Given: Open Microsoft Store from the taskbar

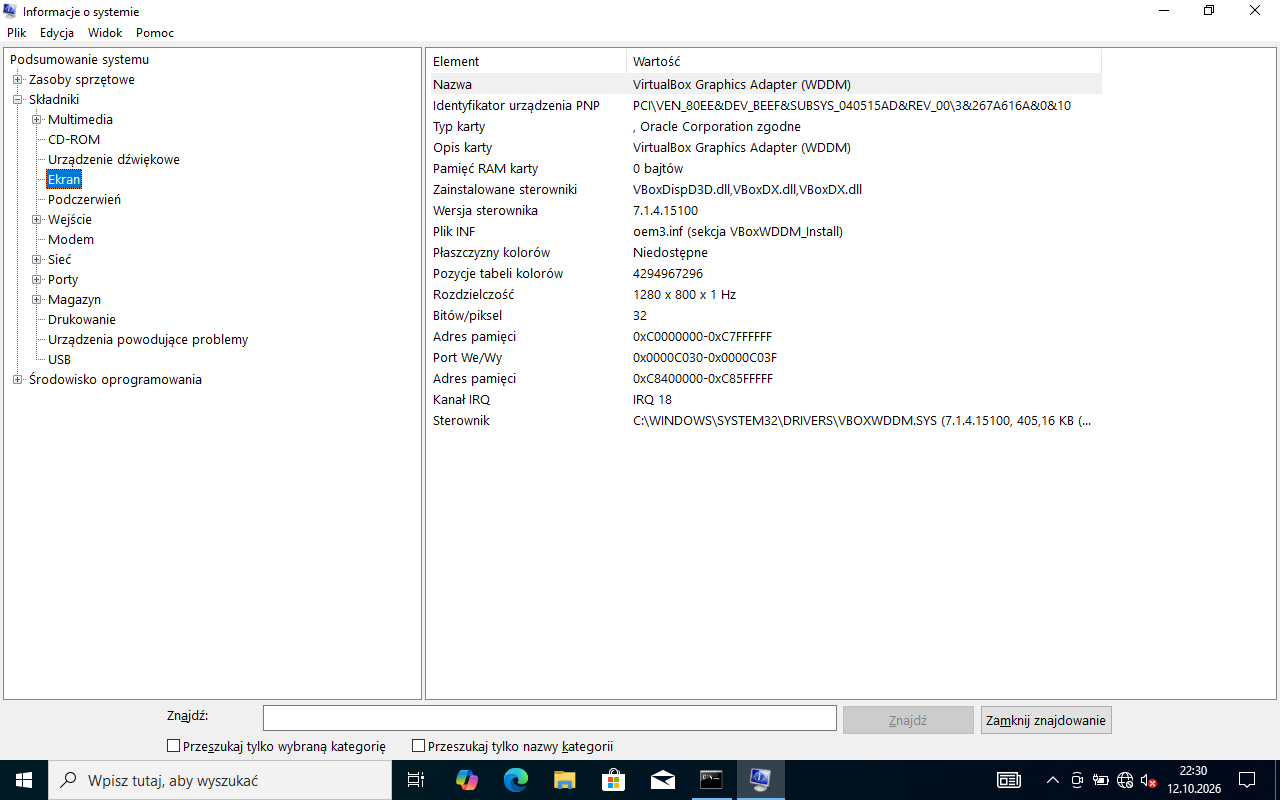Looking at the screenshot, I should click(613, 780).
